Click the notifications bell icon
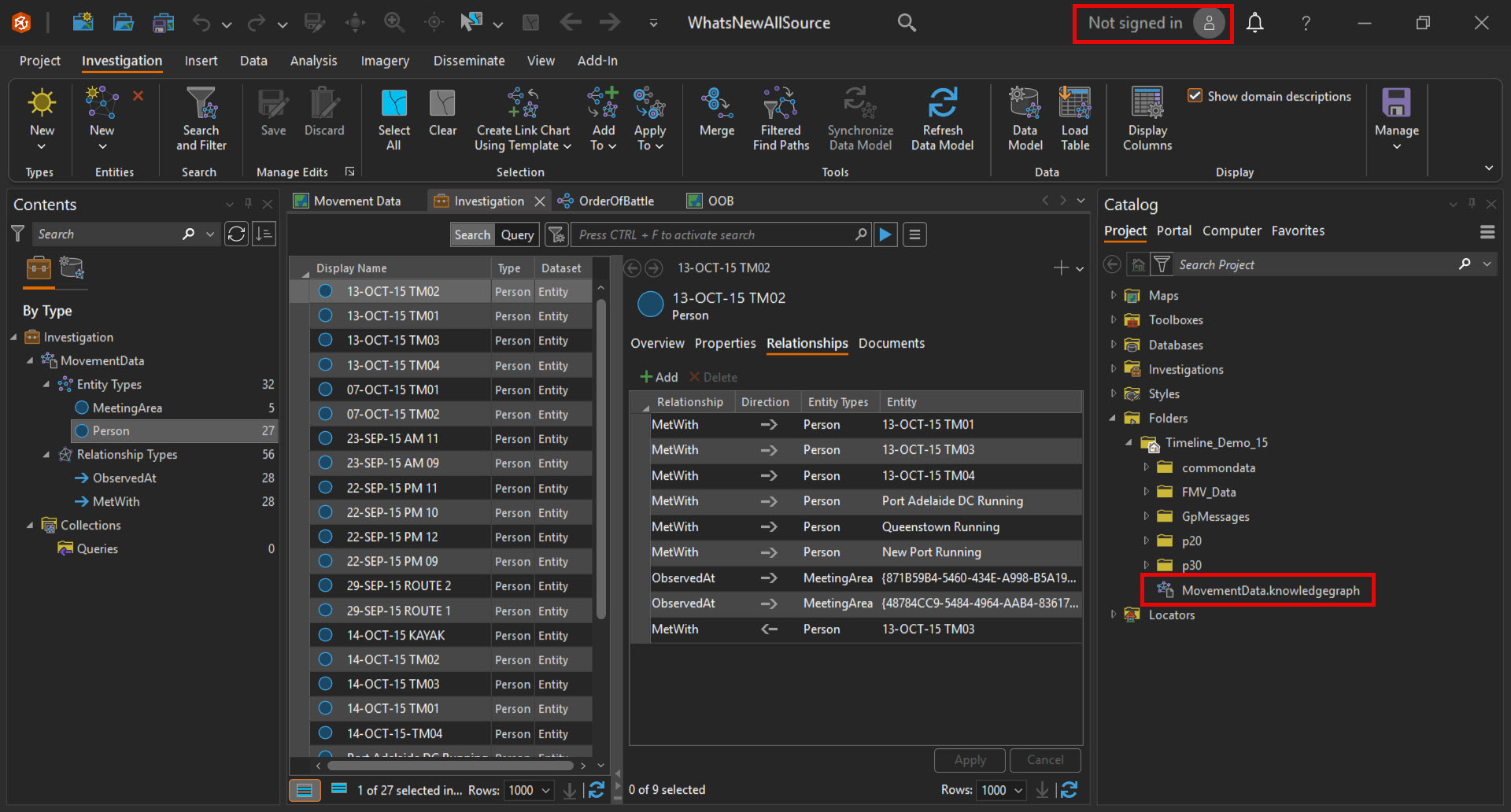The height and width of the screenshot is (812, 1511). (1254, 23)
